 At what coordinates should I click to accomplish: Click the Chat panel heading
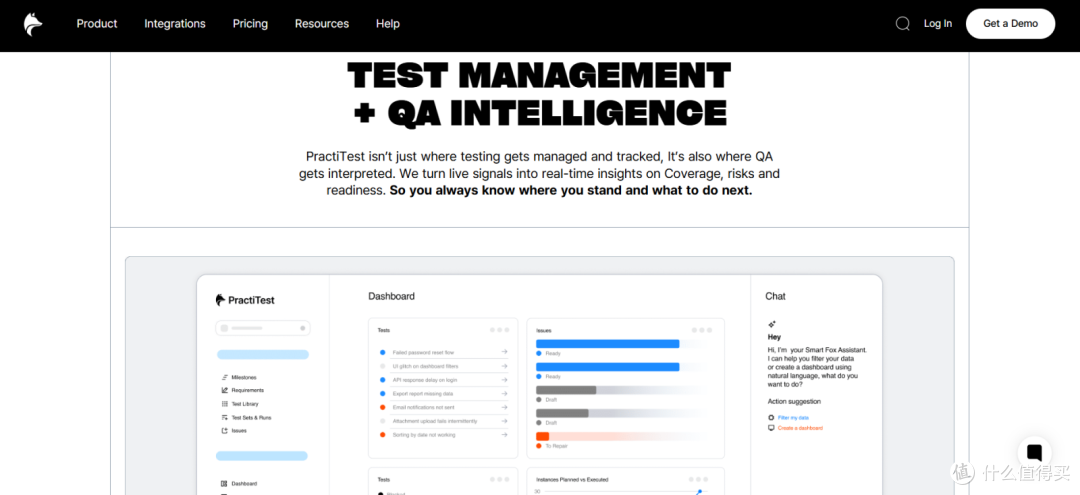coord(776,296)
